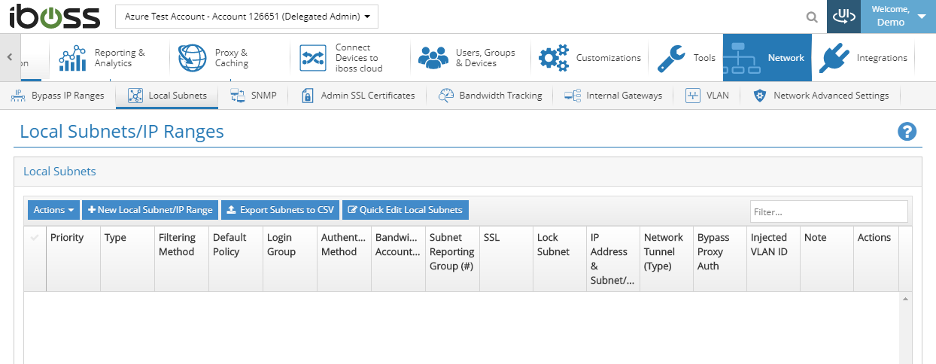Sort by Note column header
Viewport: 936px width, 364px height.
827,258
